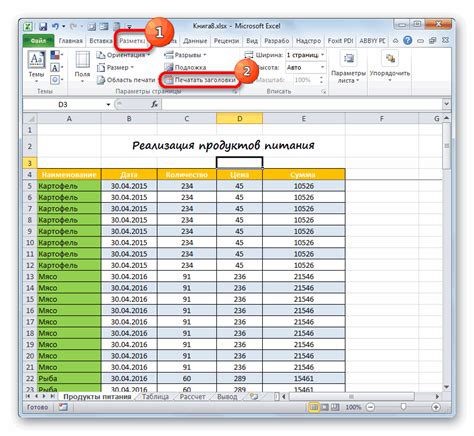Click Область печати print area button
The height and width of the screenshot is (436, 474).
[x=126, y=80]
